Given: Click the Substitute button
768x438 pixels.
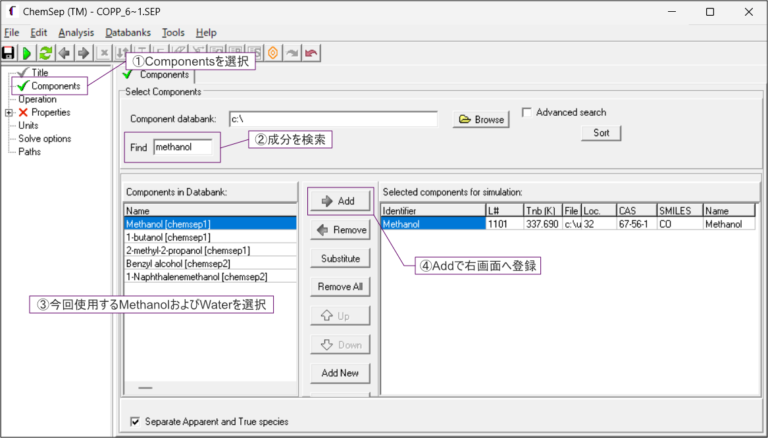Looking at the screenshot, I should [x=340, y=258].
